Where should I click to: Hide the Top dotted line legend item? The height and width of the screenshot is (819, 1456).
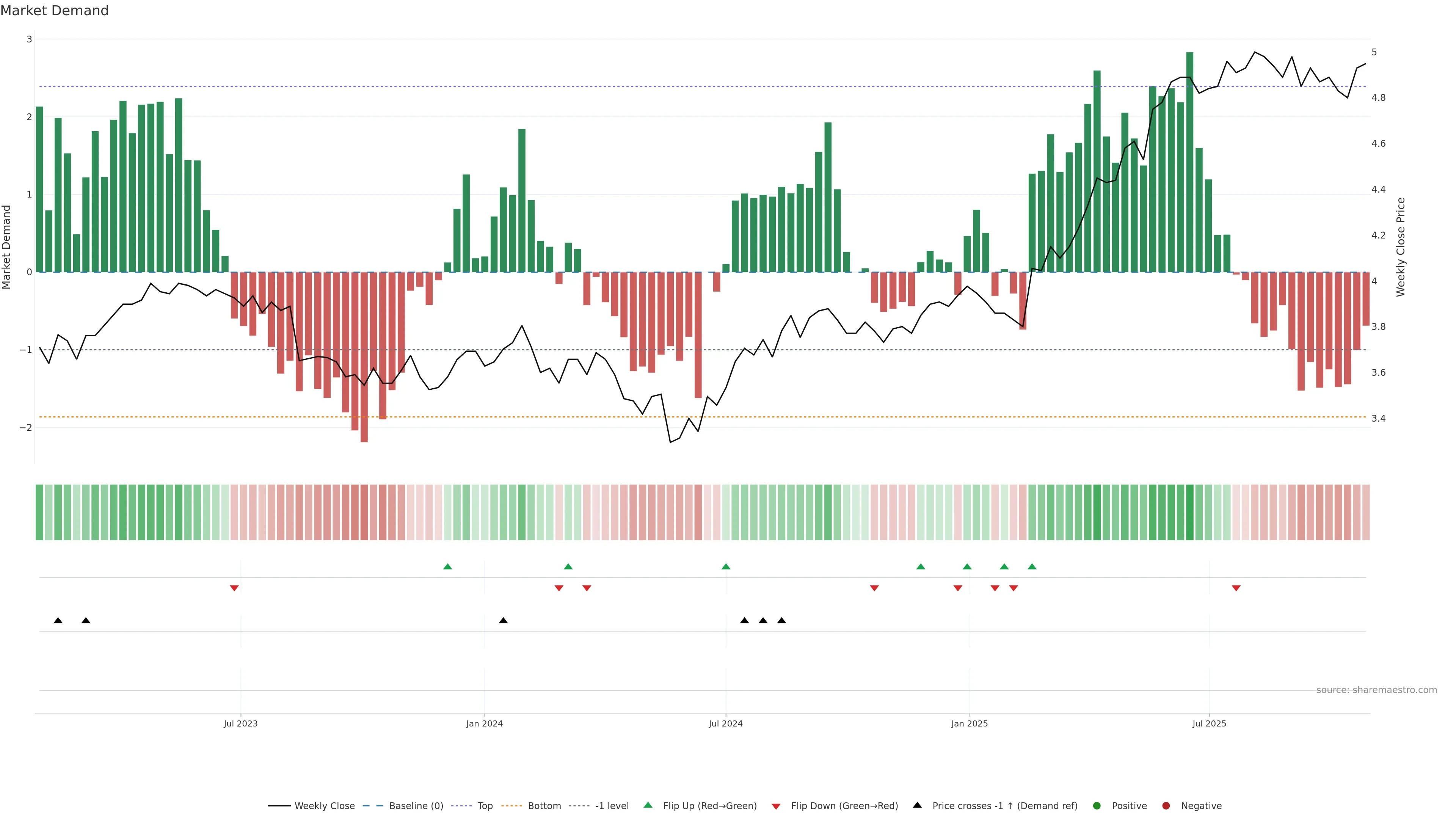click(x=485, y=805)
